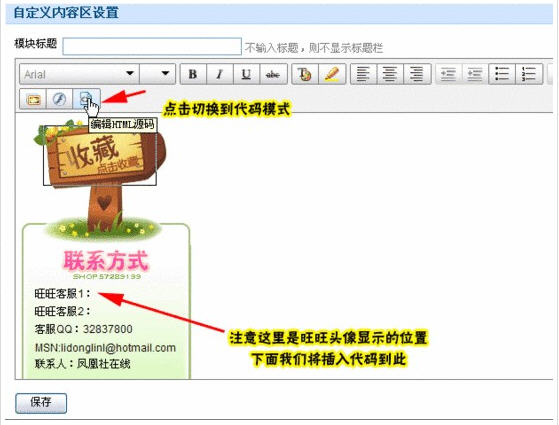The width and height of the screenshot is (559, 425).
Task: Insert a bulleted list
Action: pos(502,74)
